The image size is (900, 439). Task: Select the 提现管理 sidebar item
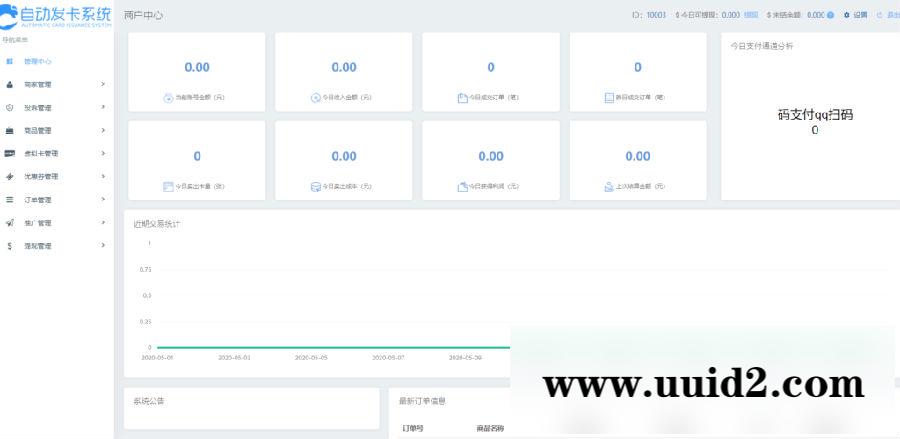pos(38,245)
